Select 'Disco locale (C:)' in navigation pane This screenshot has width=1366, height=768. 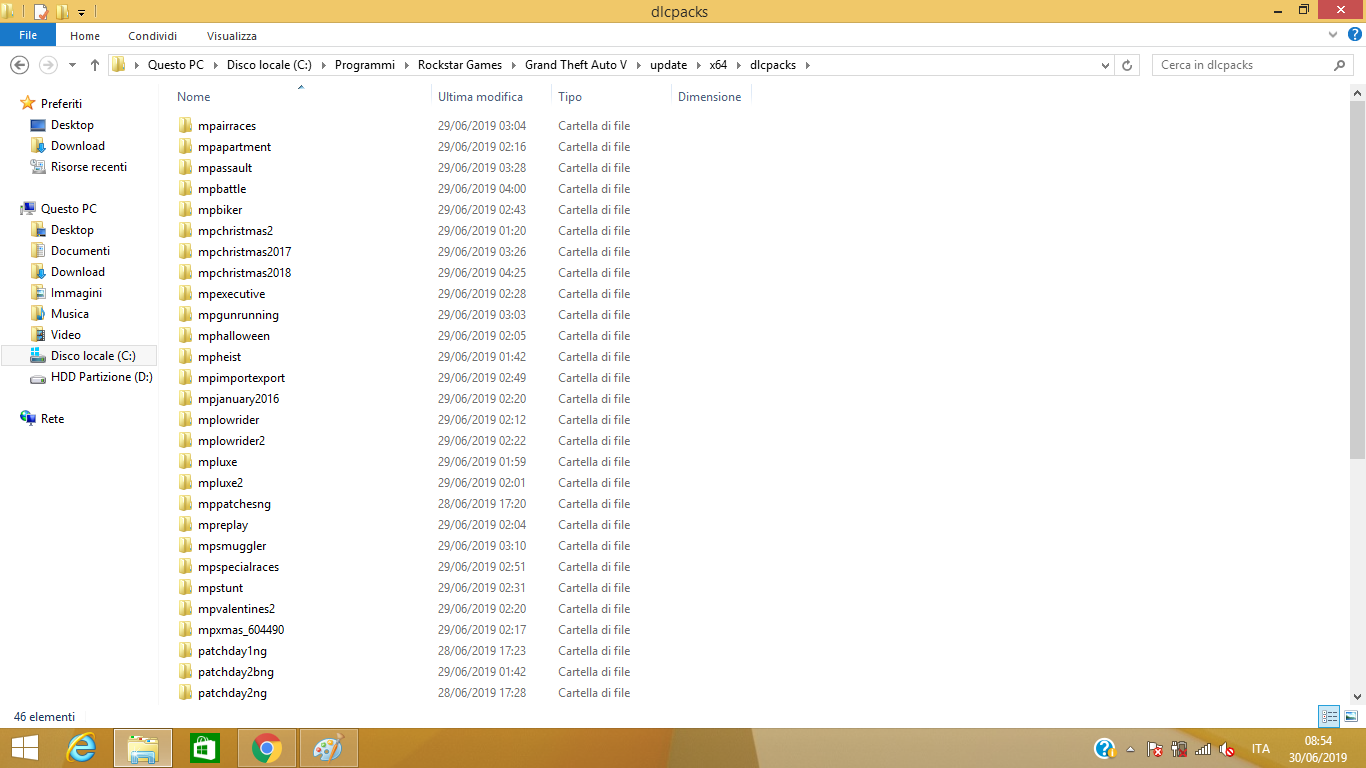79,356
